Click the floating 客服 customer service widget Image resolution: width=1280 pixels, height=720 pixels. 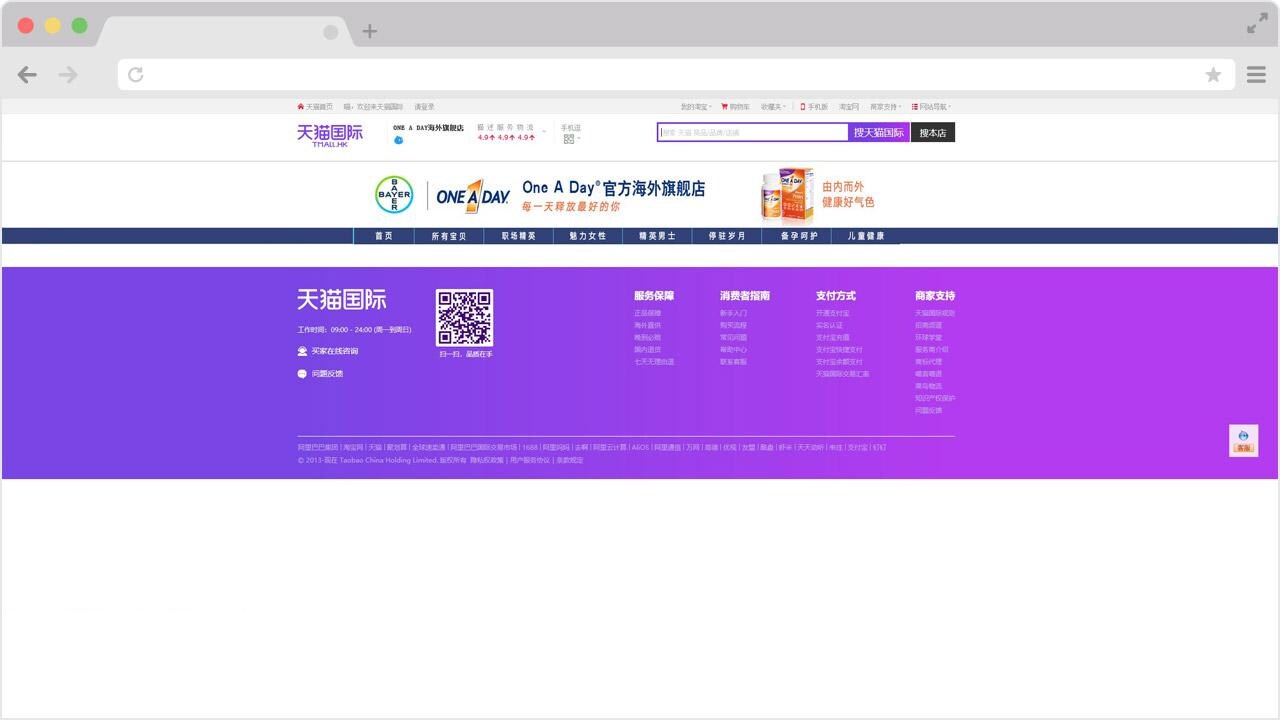[x=1243, y=441]
